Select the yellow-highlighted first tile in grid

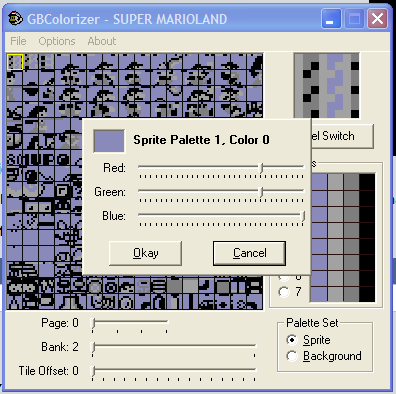click(15, 62)
